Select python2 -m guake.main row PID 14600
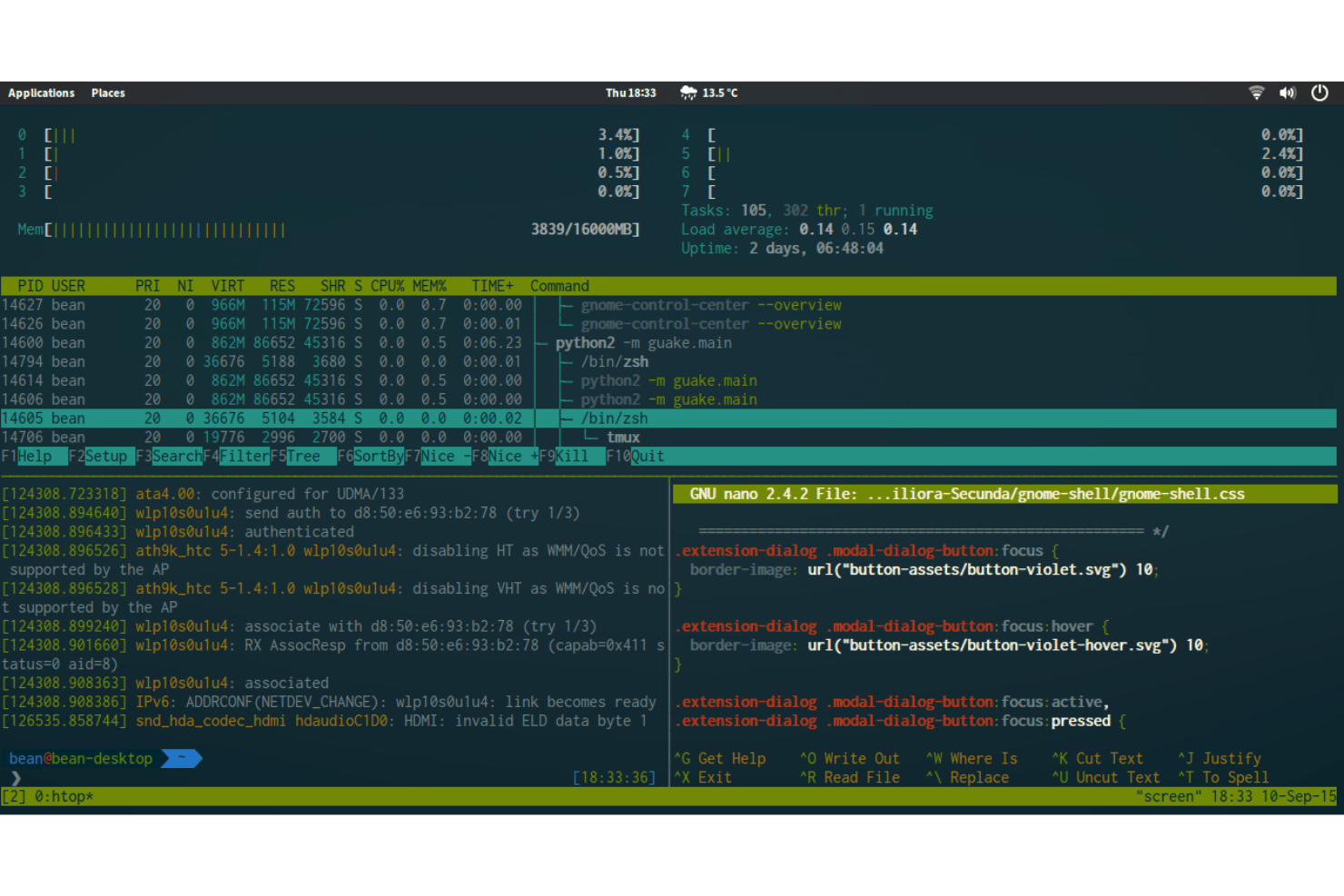This screenshot has height=896, width=1344. point(668,343)
